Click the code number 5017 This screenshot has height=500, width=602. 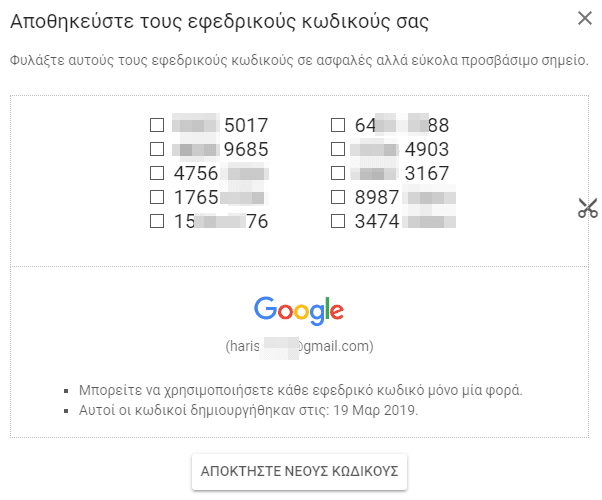(x=246, y=126)
